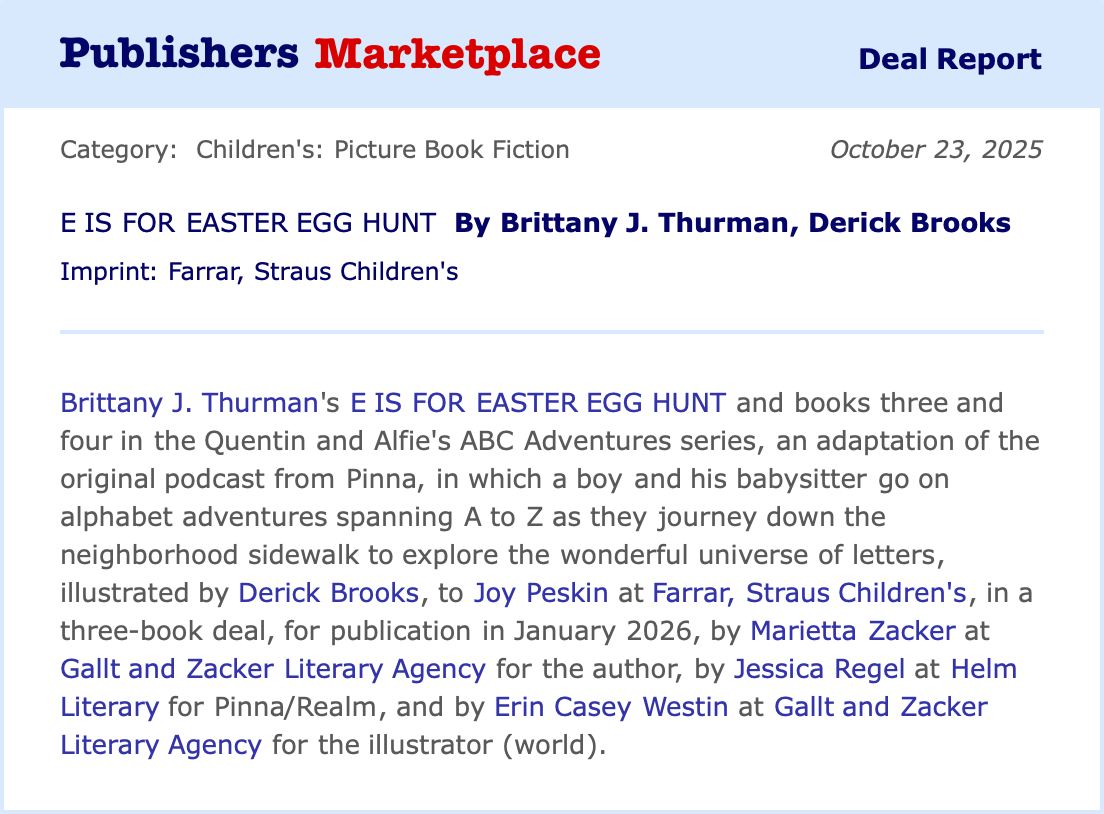Open the Derick Brooks illustrator link in the paragraph
The width and height of the screenshot is (1104, 814).
pos(328,593)
